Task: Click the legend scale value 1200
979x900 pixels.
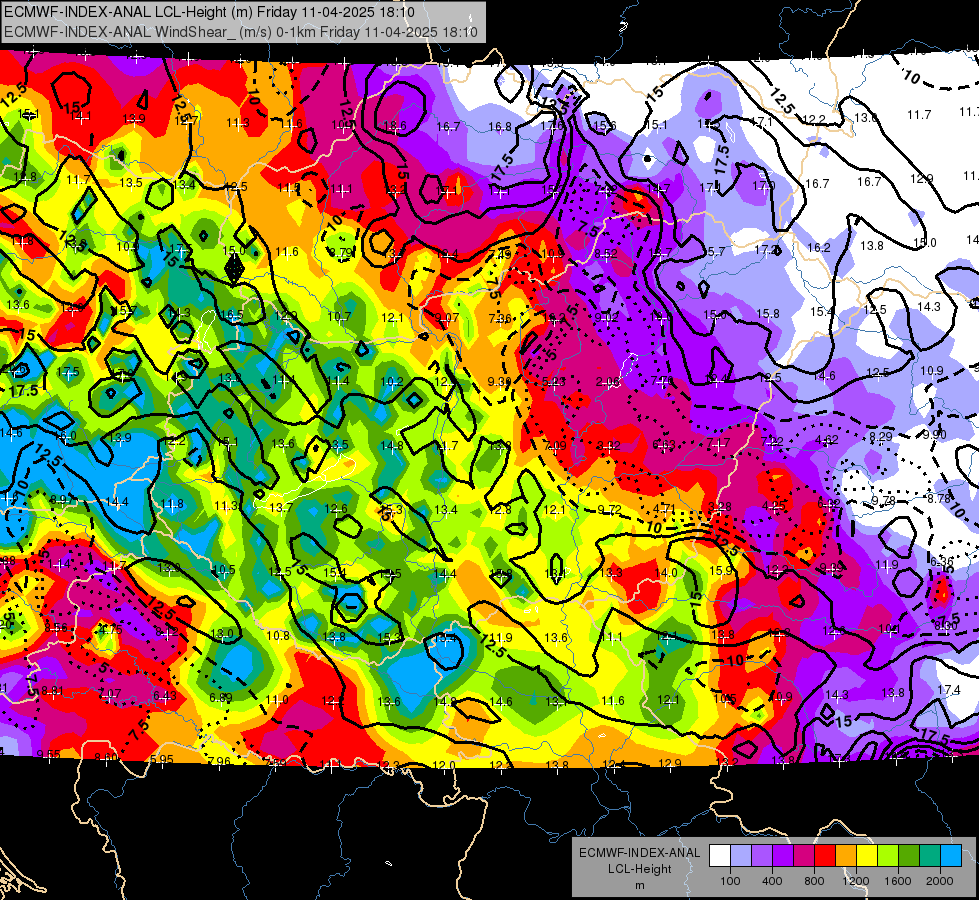Action: 856,881
